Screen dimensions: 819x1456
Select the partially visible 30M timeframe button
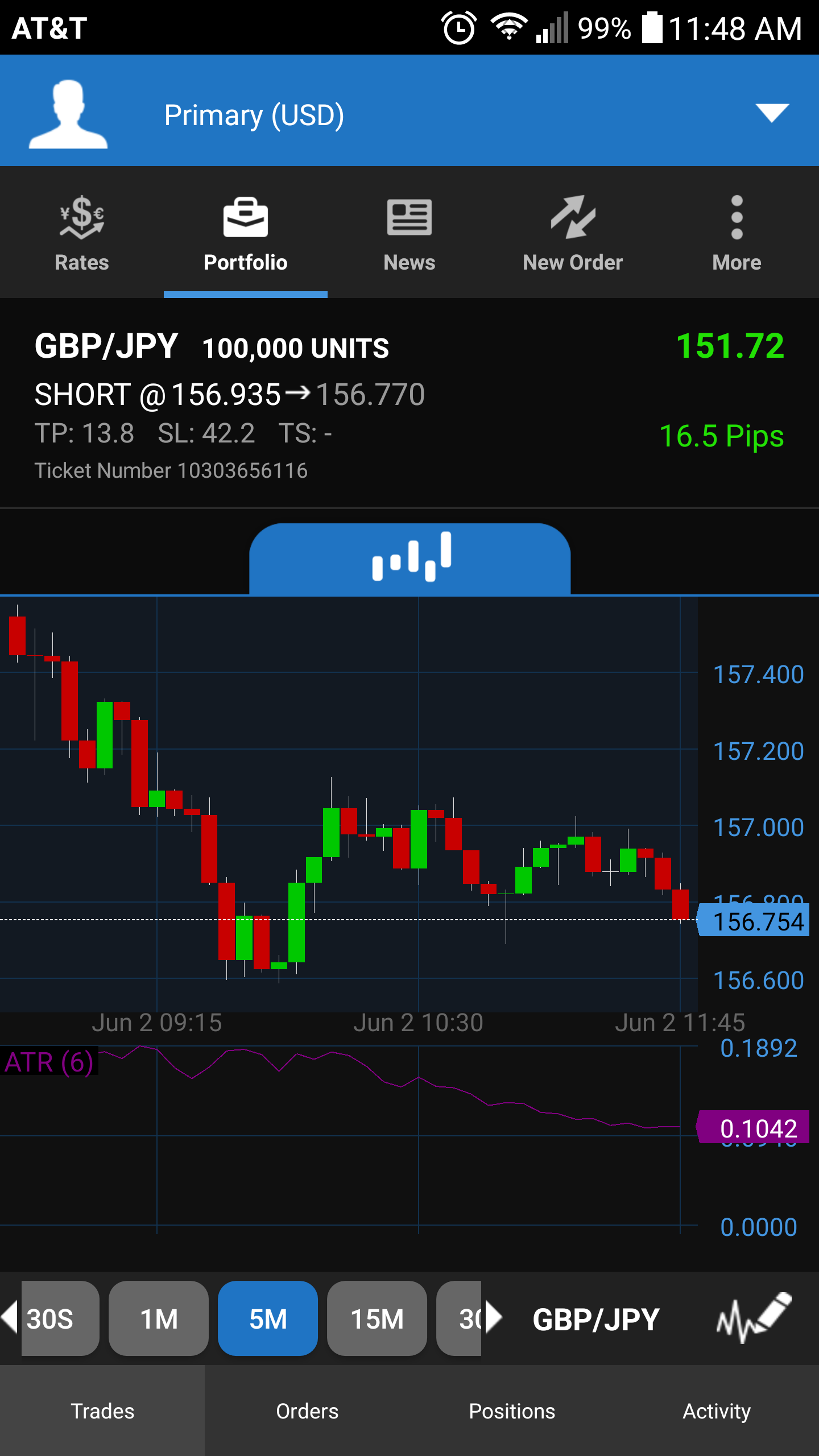tap(459, 1318)
